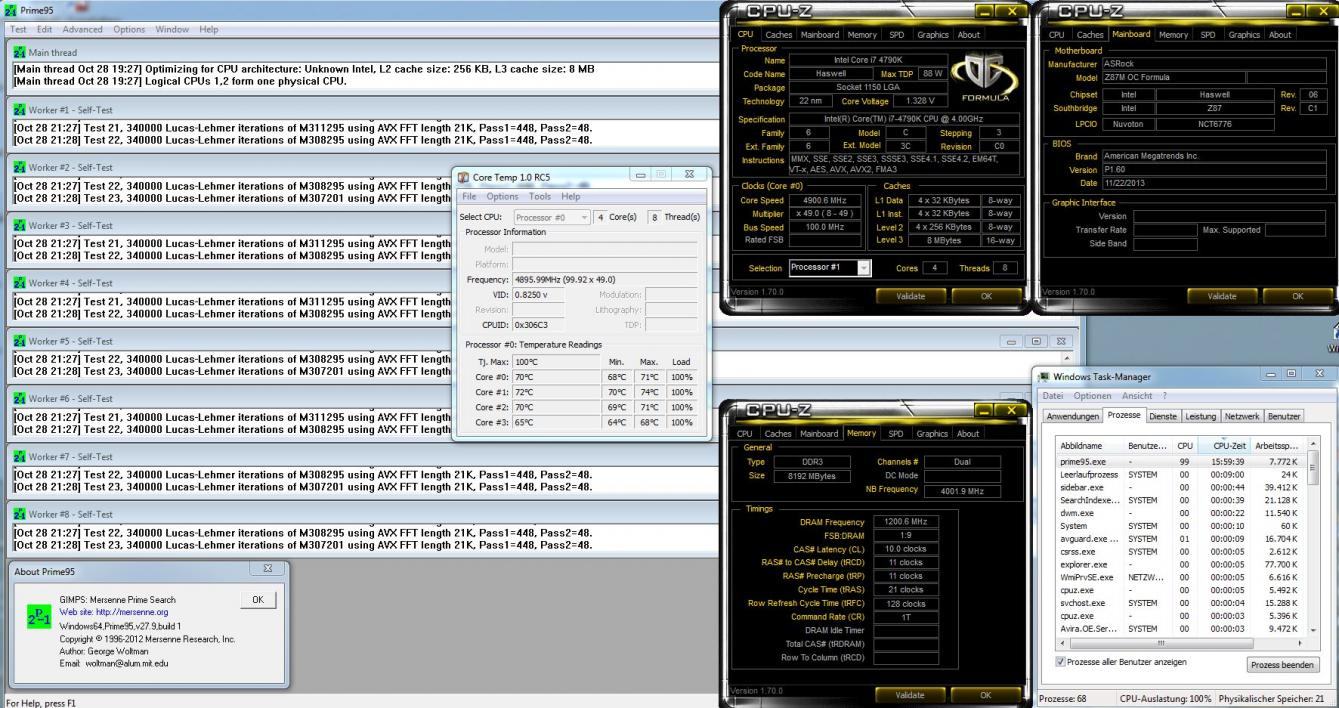The width and height of the screenshot is (1339, 708).
Task: Click the Main thread window icon
Action: (x=20, y=51)
